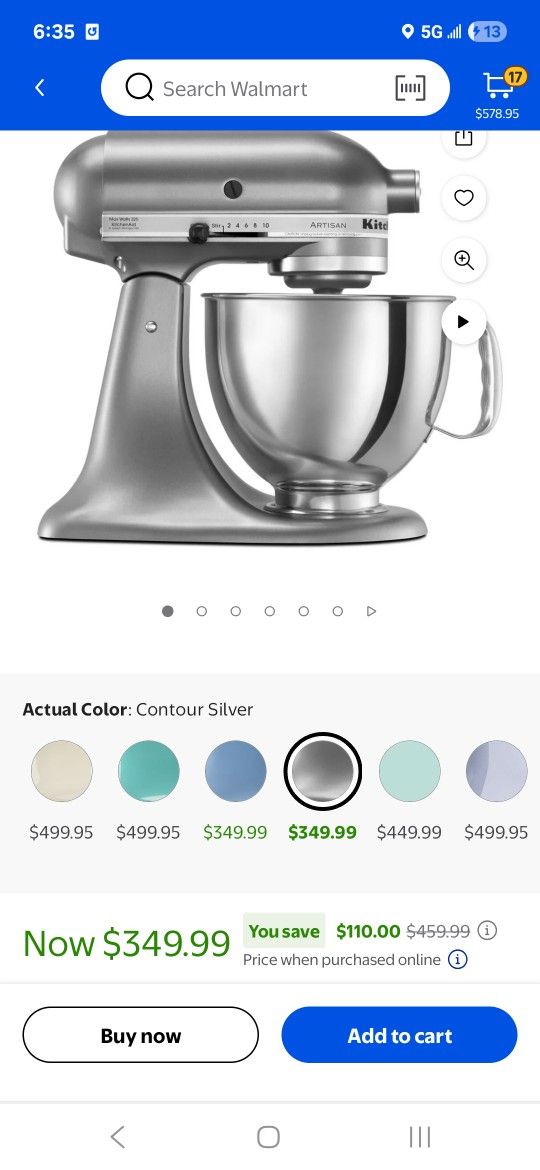Select the fourth image carousel dot
This screenshot has height=1170, width=540.
pyautogui.click(x=269, y=611)
